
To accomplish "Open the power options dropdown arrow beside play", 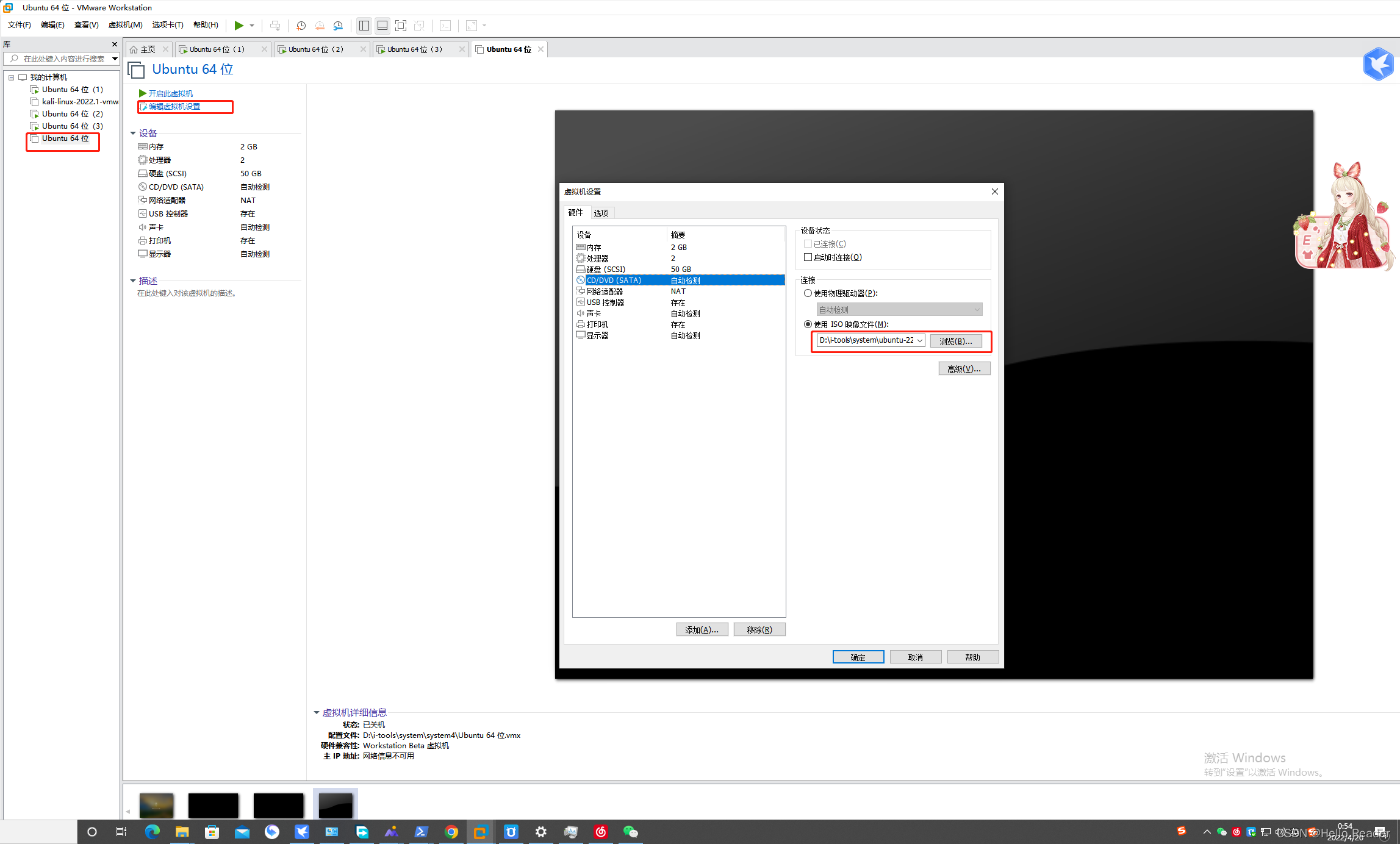I will click(252, 26).
